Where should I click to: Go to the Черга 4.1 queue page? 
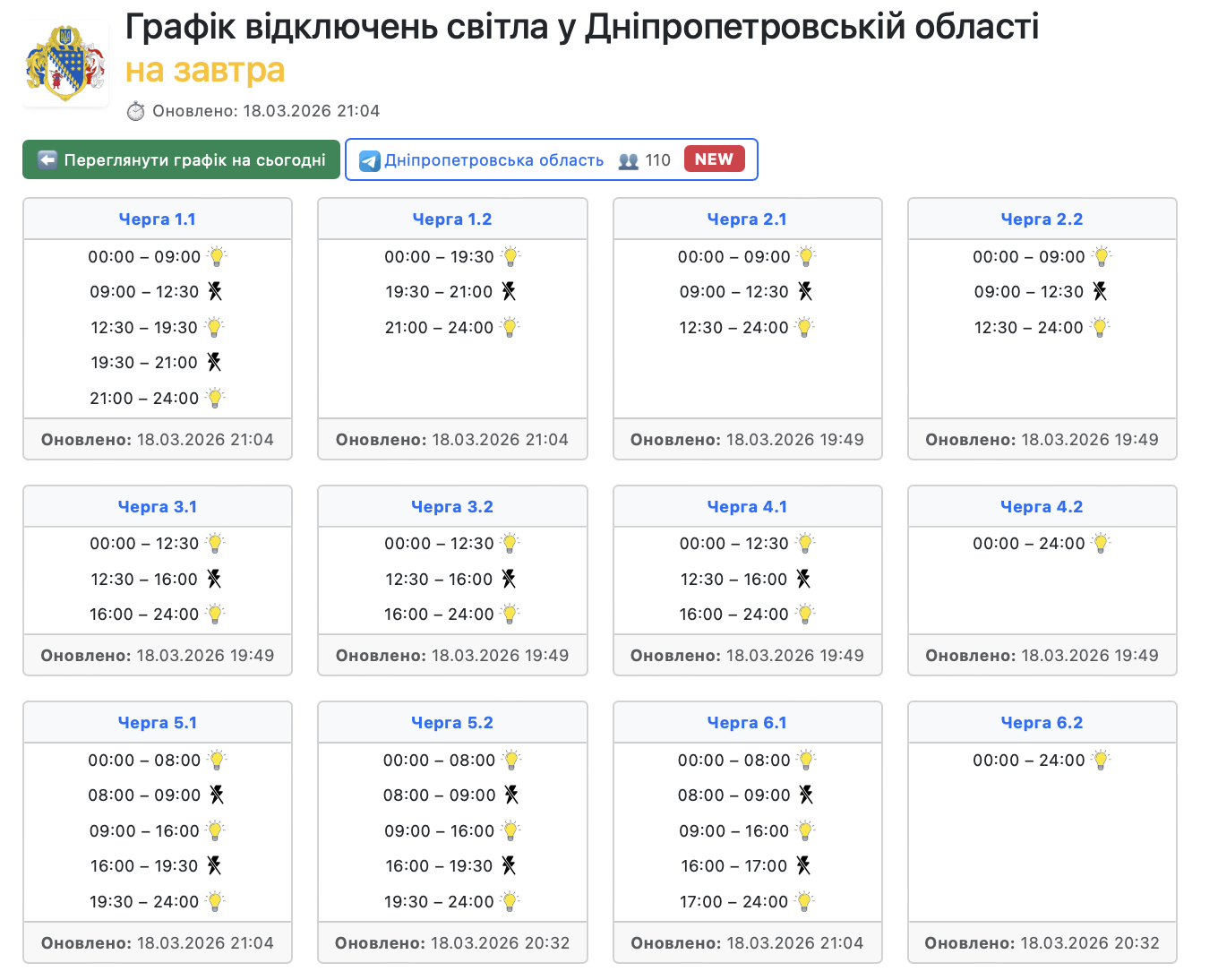point(747,507)
